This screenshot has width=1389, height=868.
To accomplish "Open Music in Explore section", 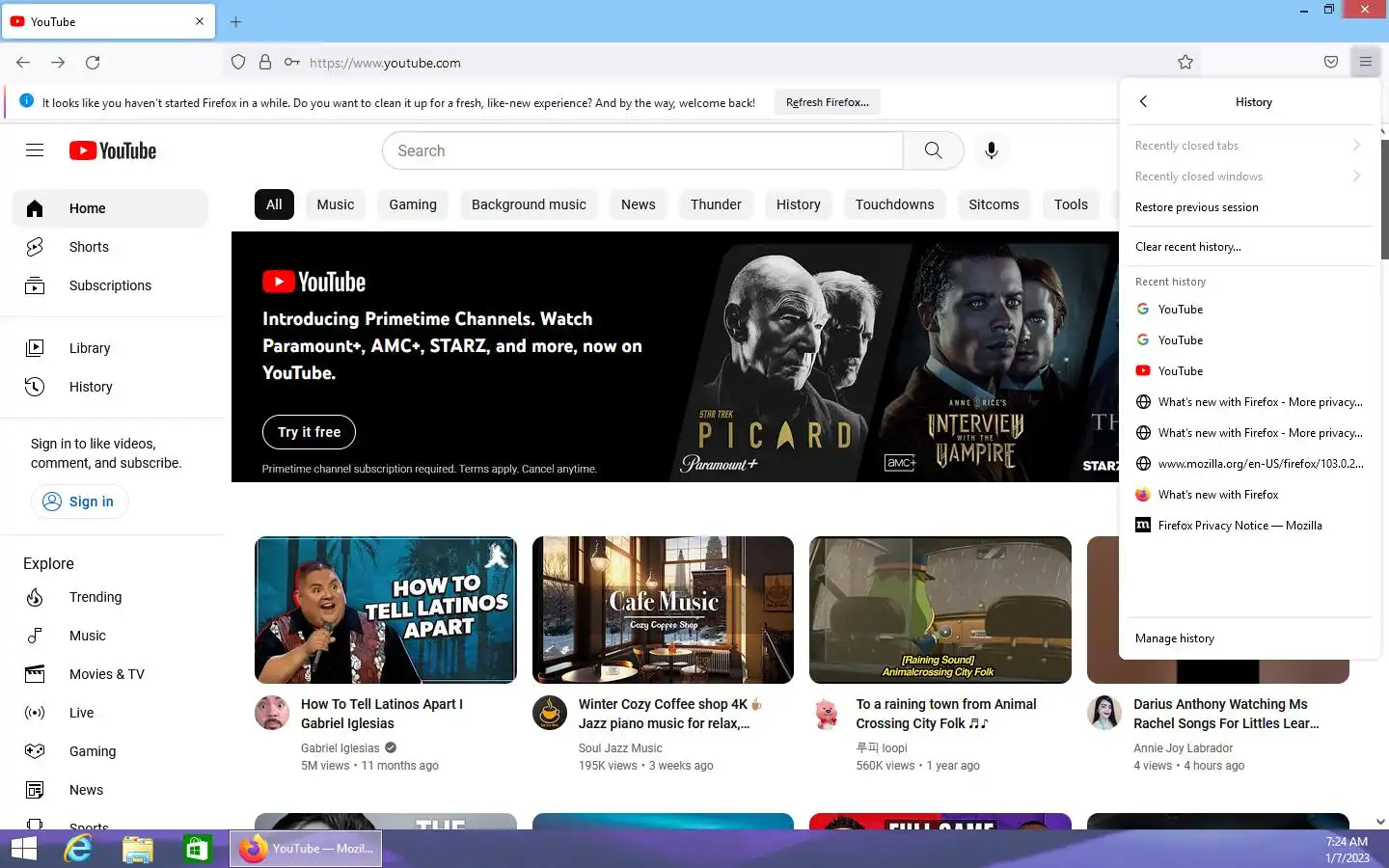I will point(110,636).
